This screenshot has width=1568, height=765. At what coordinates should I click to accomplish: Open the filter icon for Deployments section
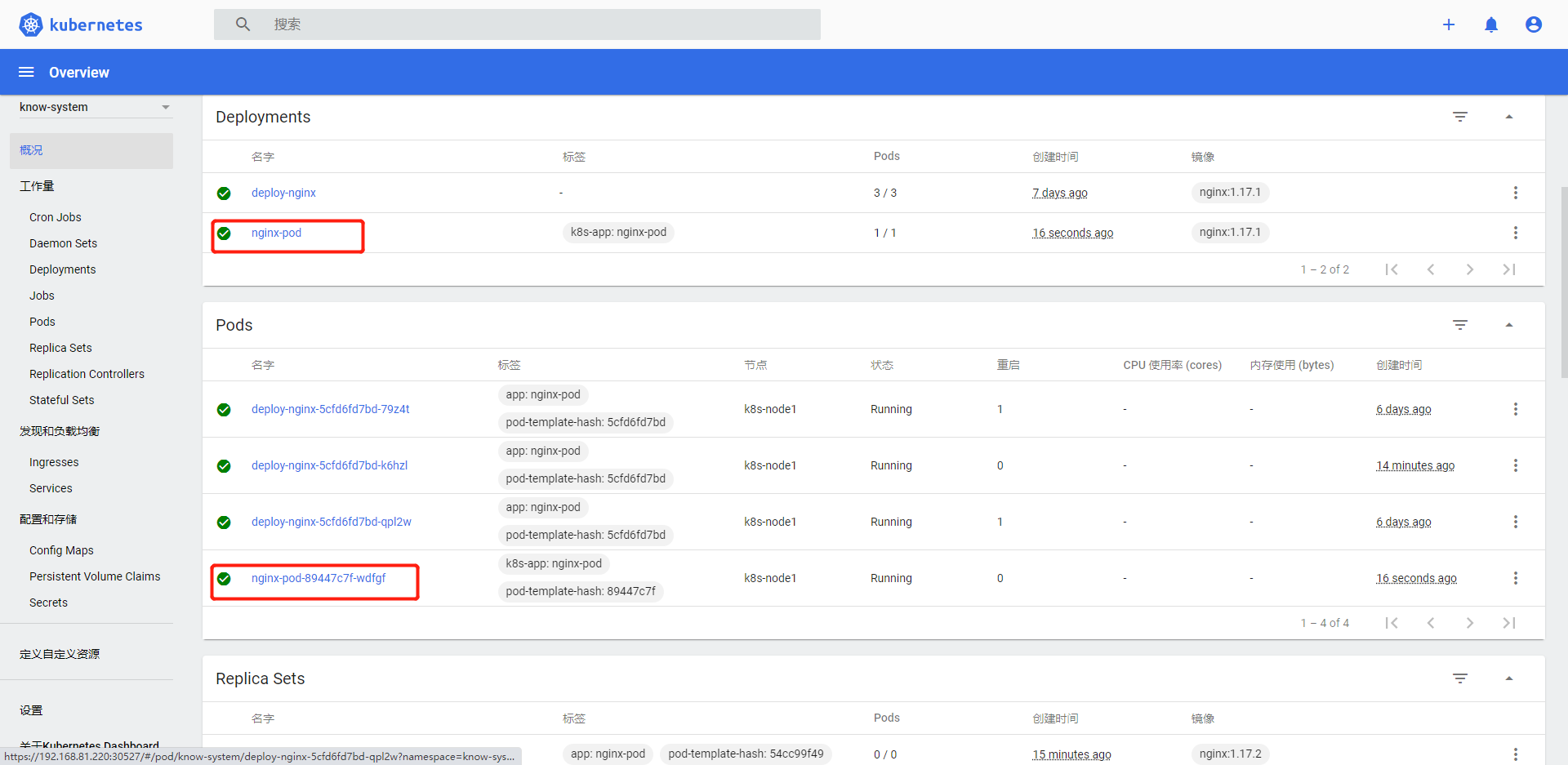click(1461, 117)
